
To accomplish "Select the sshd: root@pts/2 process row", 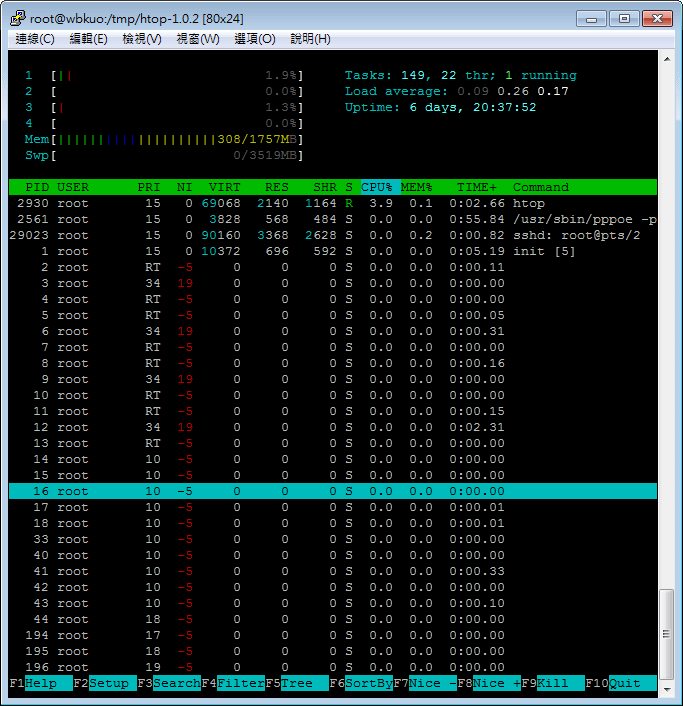I will (x=333, y=235).
